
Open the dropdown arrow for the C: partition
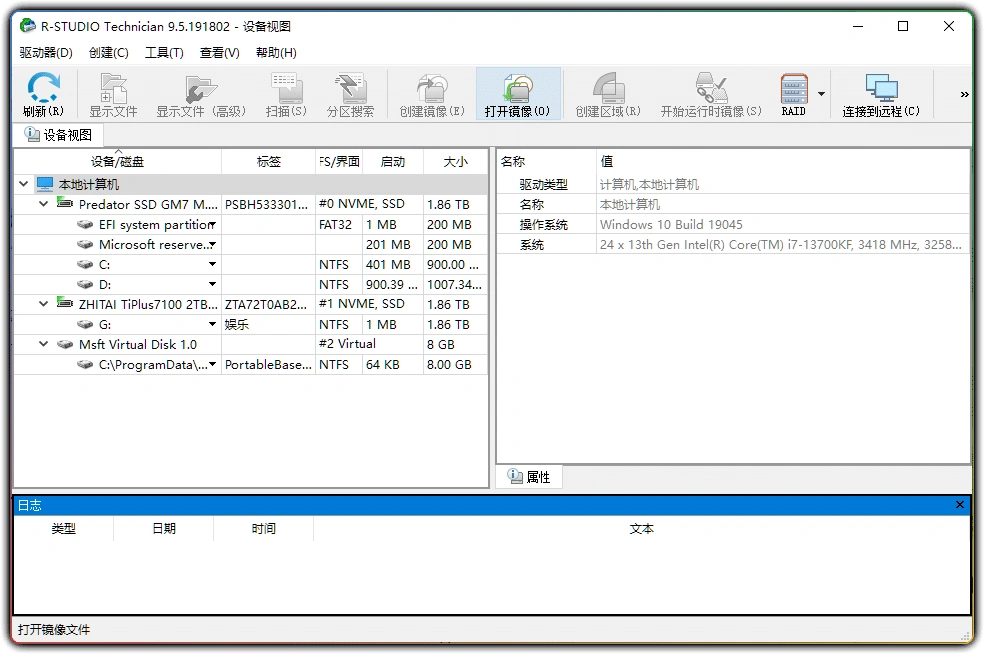pos(213,264)
